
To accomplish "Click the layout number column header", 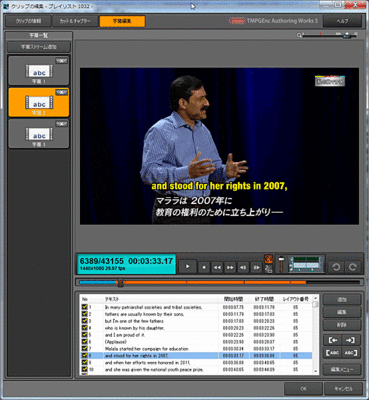I will tap(295, 299).
